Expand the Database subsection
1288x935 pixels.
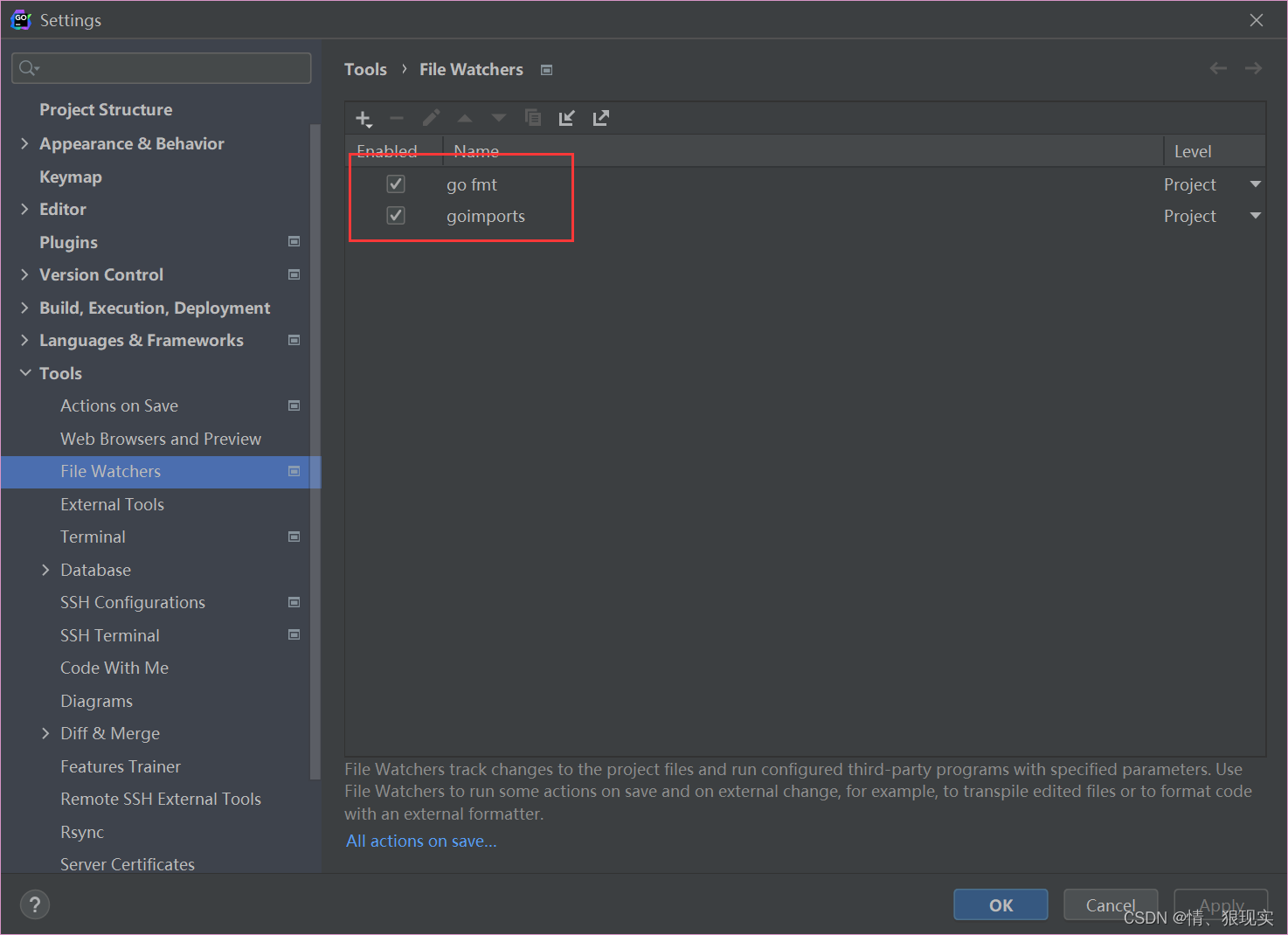click(45, 570)
